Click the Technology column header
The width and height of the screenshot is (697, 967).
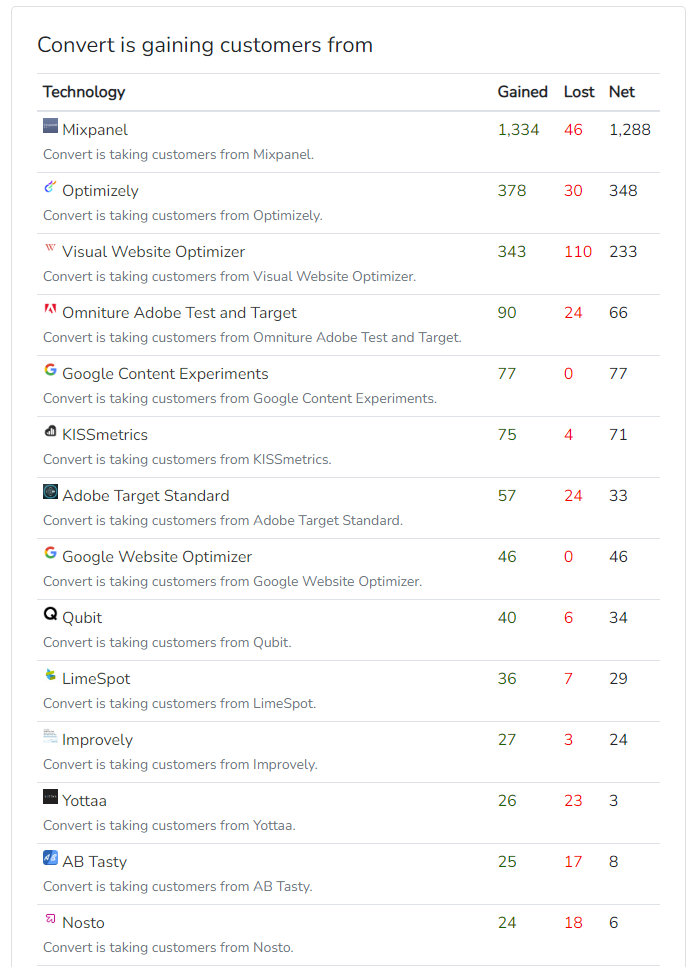(x=84, y=92)
